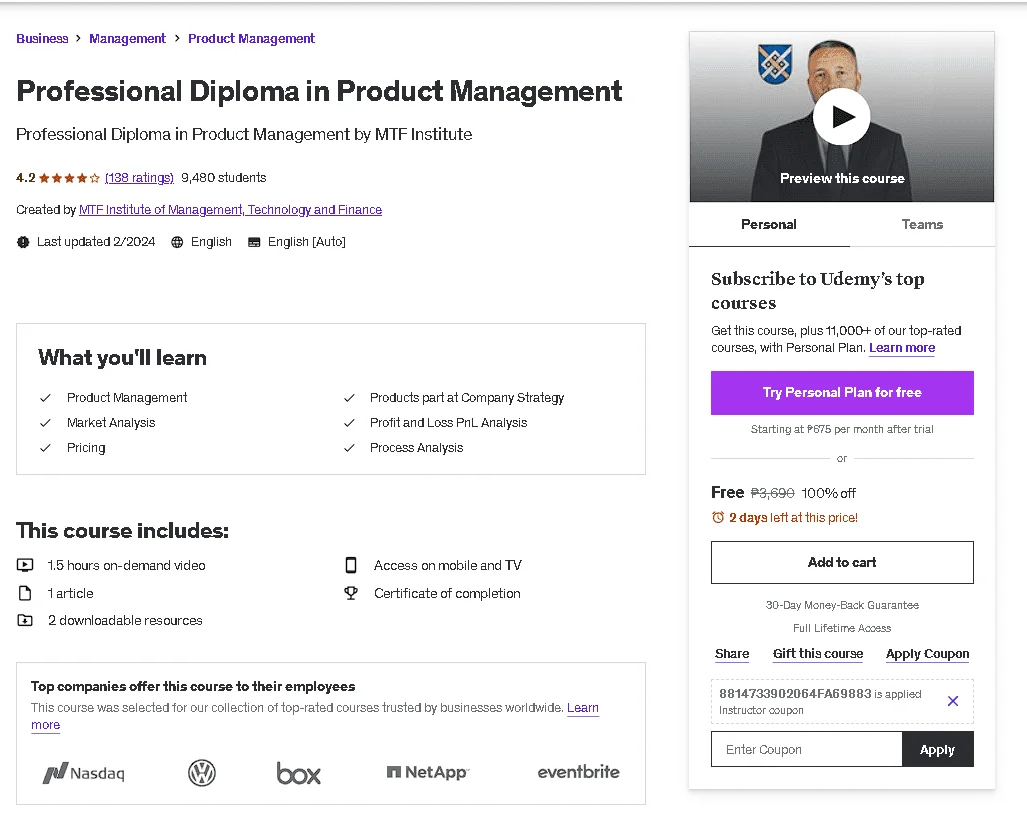Click checkmark beside Products part at Company Strategy
The width and height of the screenshot is (1027, 817).
(349, 398)
